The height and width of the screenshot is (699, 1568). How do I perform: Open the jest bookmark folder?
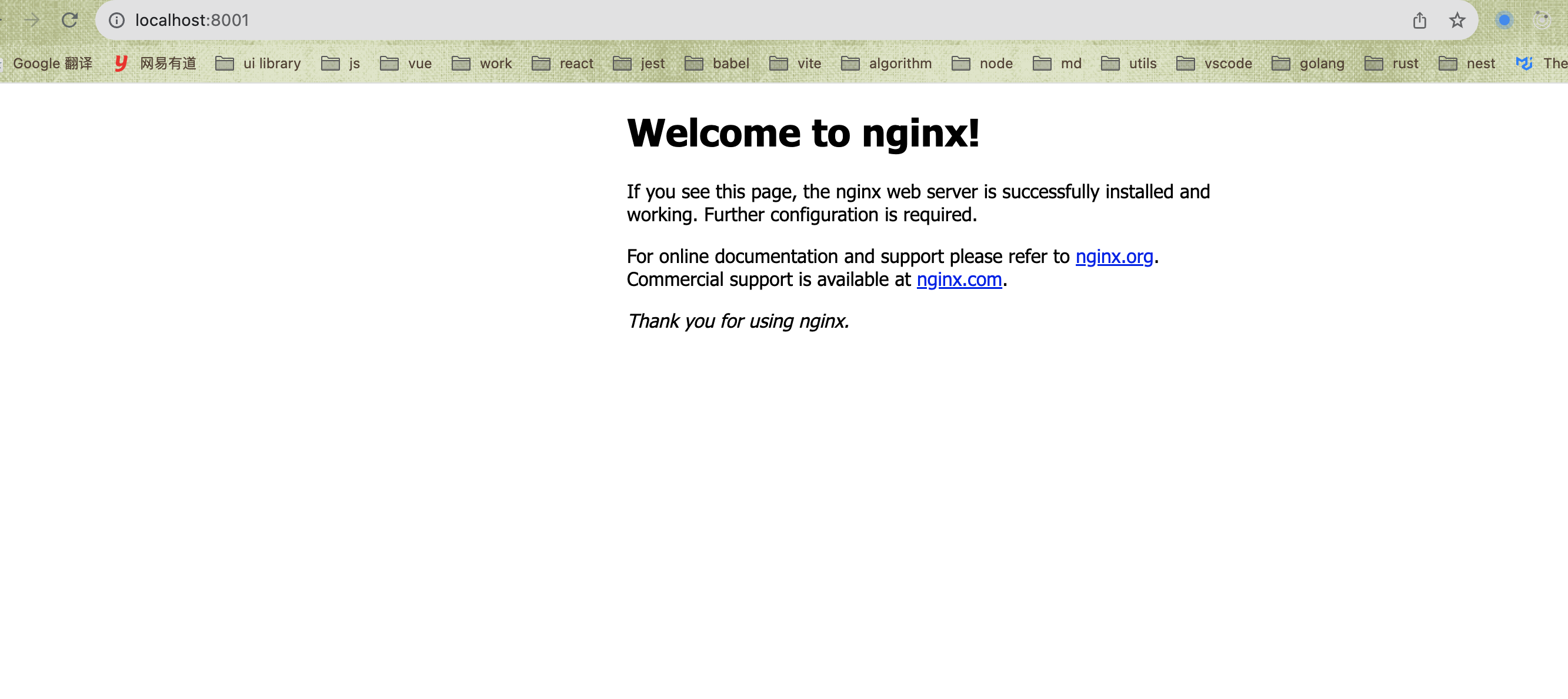pos(639,64)
